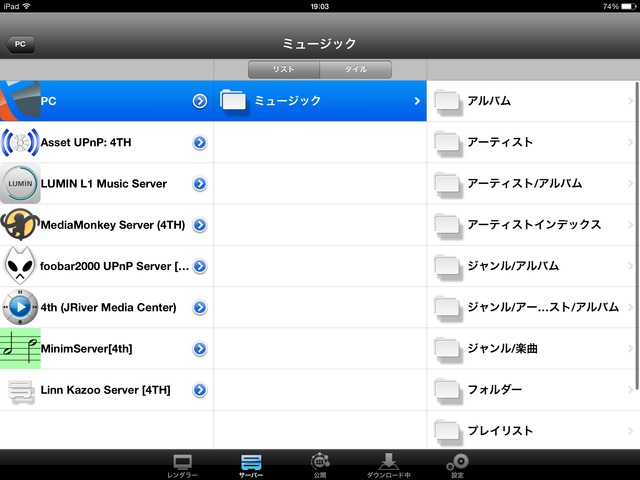Image resolution: width=640 pixels, height=480 pixels.
Task: Open the アーティスト folder
Action: coord(500,143)
